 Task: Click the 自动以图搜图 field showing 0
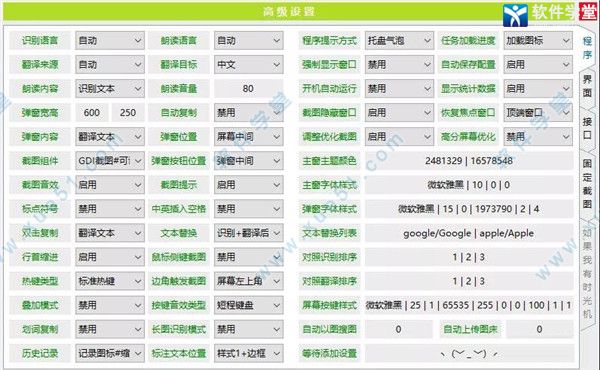[399, 329]
